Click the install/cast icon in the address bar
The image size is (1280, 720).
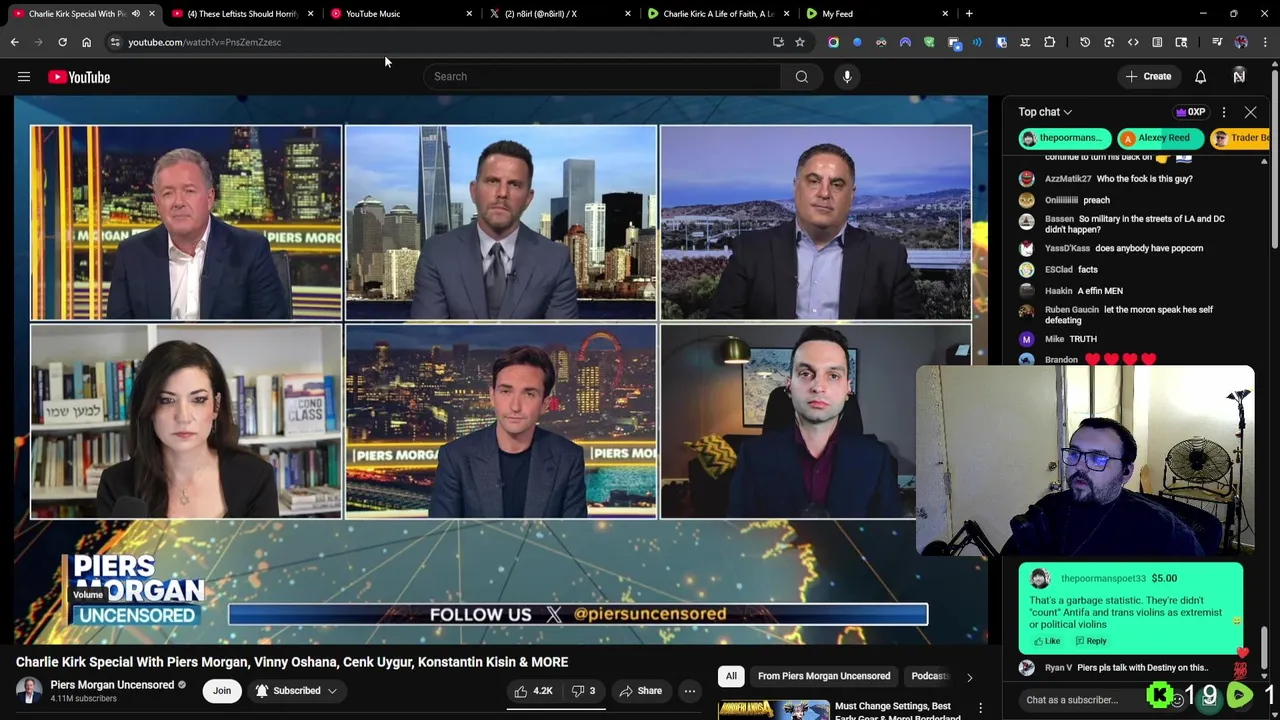[778, 42]
